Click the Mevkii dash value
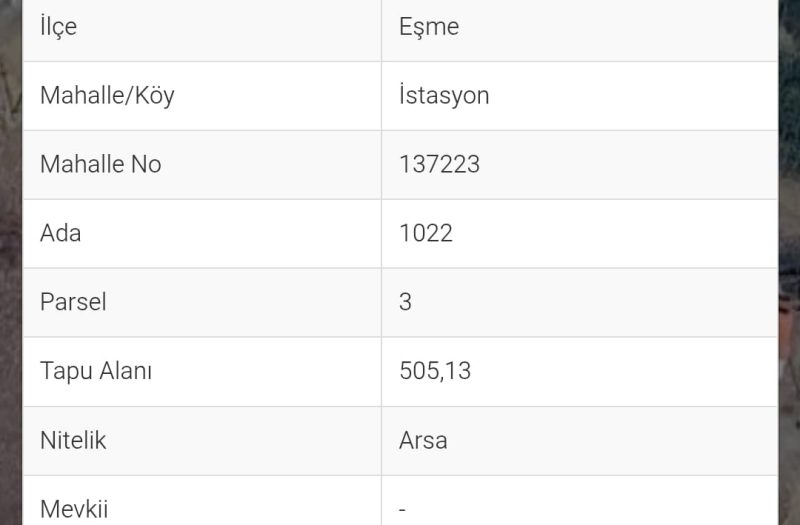Image resolution: width=800 pixels, height=525 pixels. (x=402, y=509)
